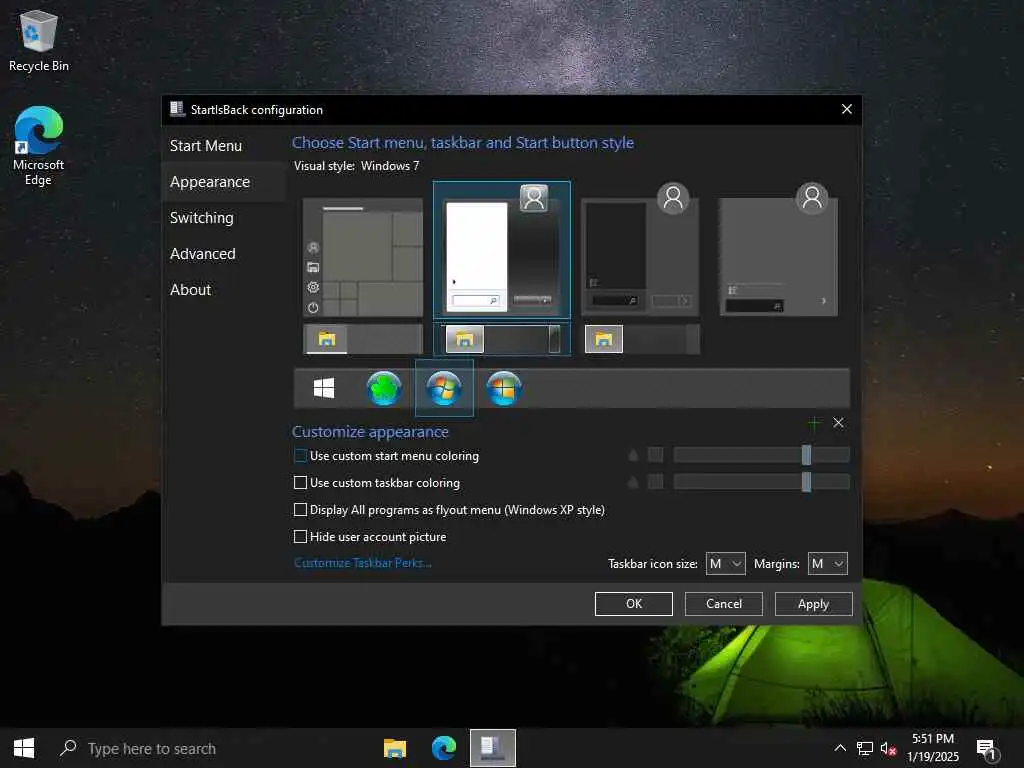Open Recycle Bin on the desktop
The height and width of the screenshot is (768, 1024).
click(x=39, y=40)
